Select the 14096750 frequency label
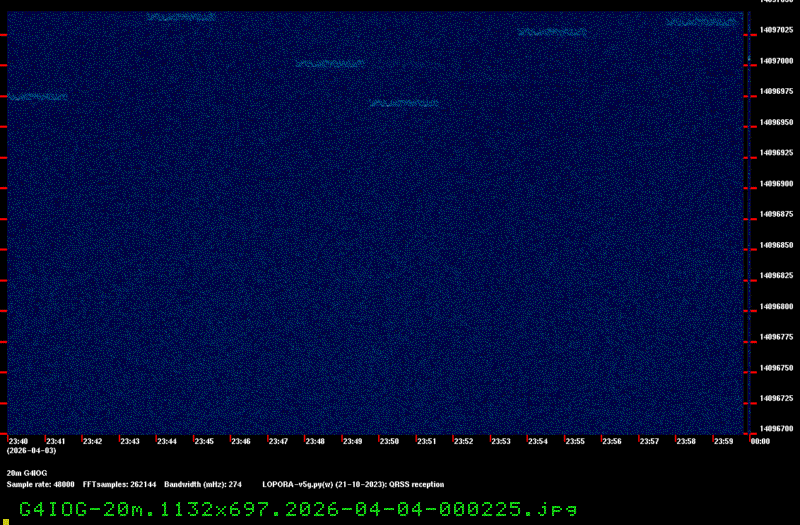Screen dimensions: 800x525 tap(777, 368)
